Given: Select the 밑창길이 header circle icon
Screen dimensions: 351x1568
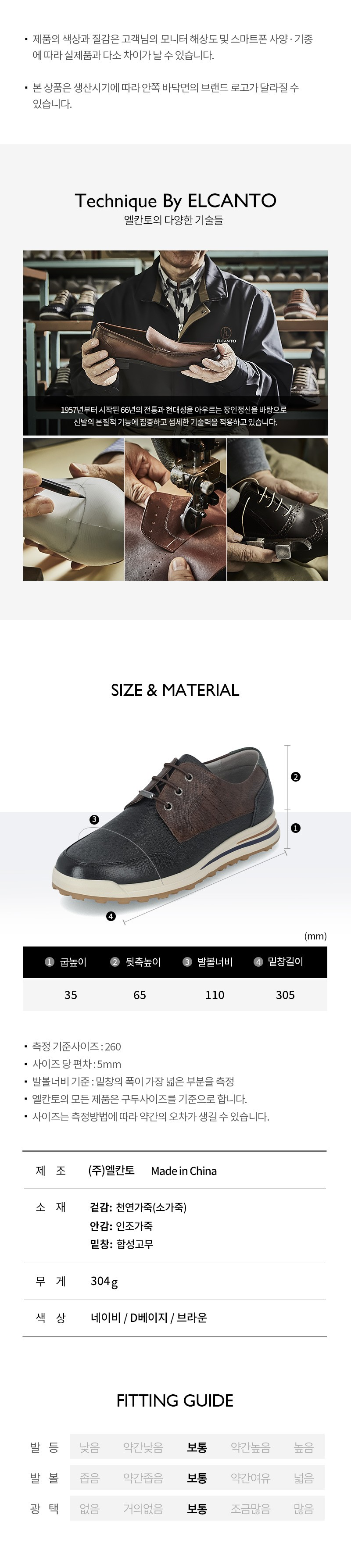Looking at the screenshot, I should click(x=258, y=962).
